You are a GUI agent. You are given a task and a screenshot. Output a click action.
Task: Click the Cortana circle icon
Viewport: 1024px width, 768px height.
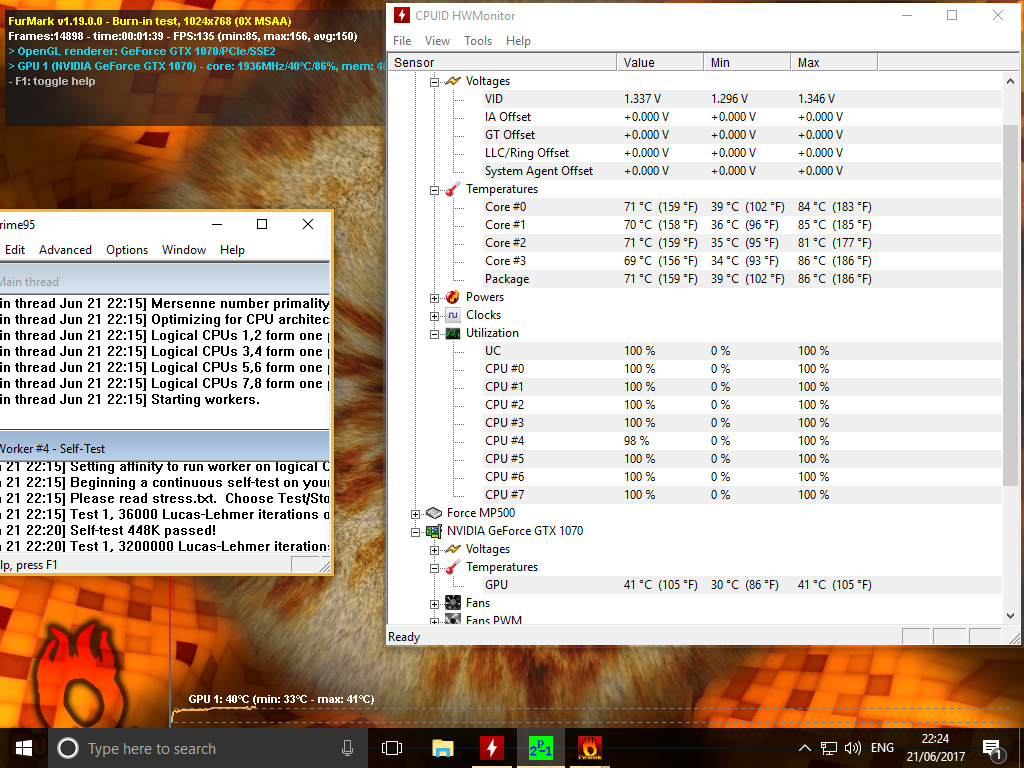tap(68, 748)
